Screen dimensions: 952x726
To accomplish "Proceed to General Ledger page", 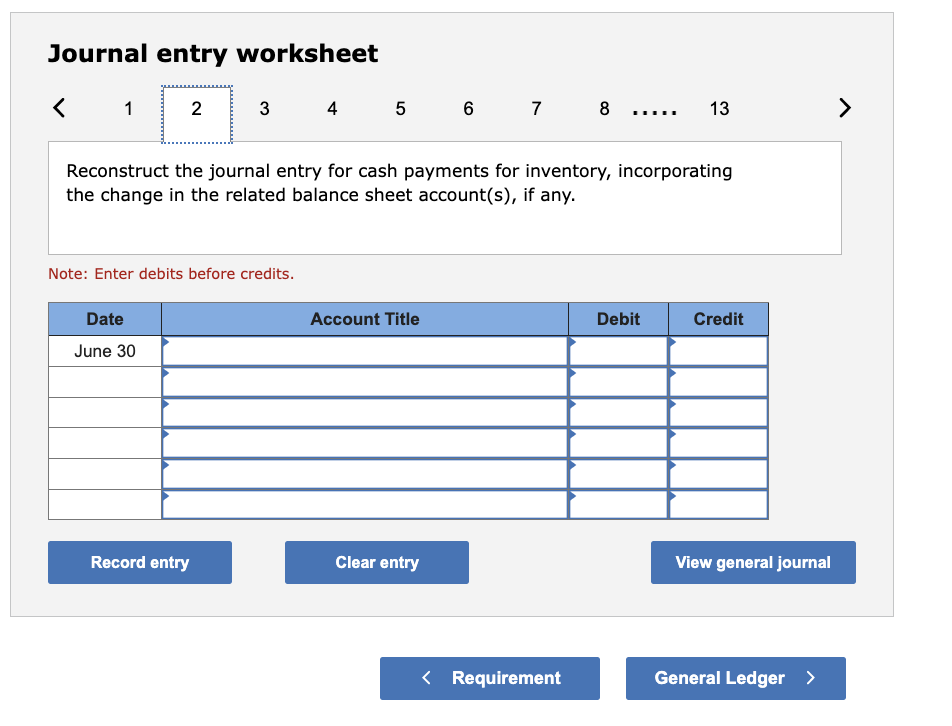I will click(x=736, y=678).
